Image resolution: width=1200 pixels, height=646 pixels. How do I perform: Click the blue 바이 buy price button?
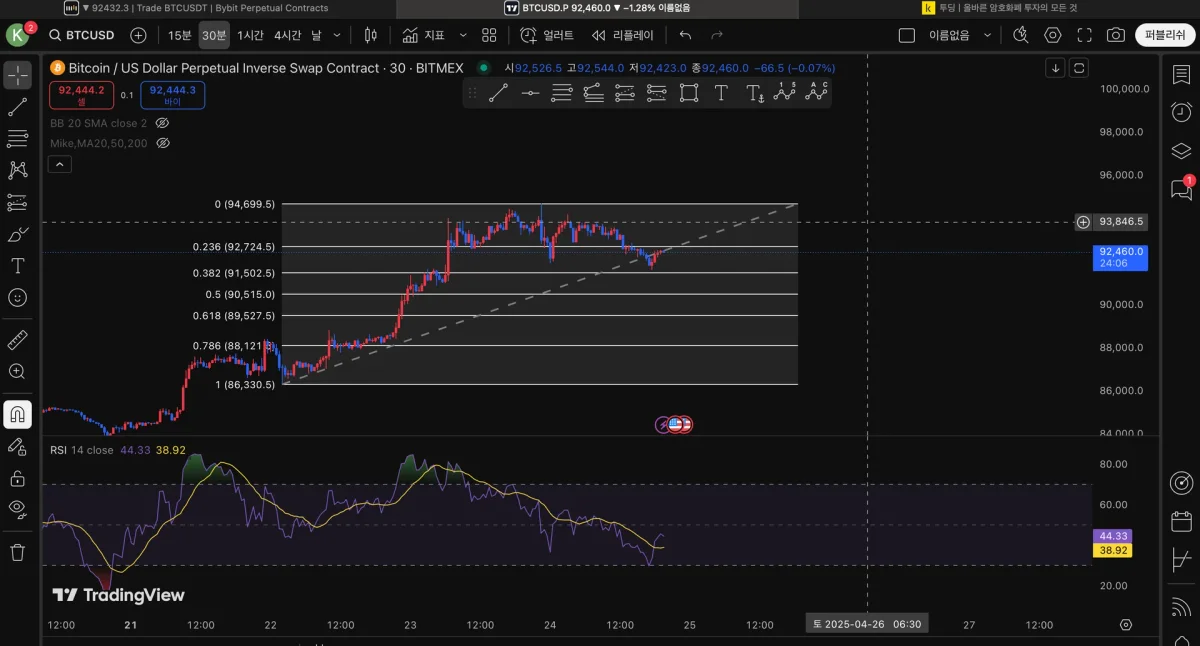pyautogui.click(x=172, y=95)
